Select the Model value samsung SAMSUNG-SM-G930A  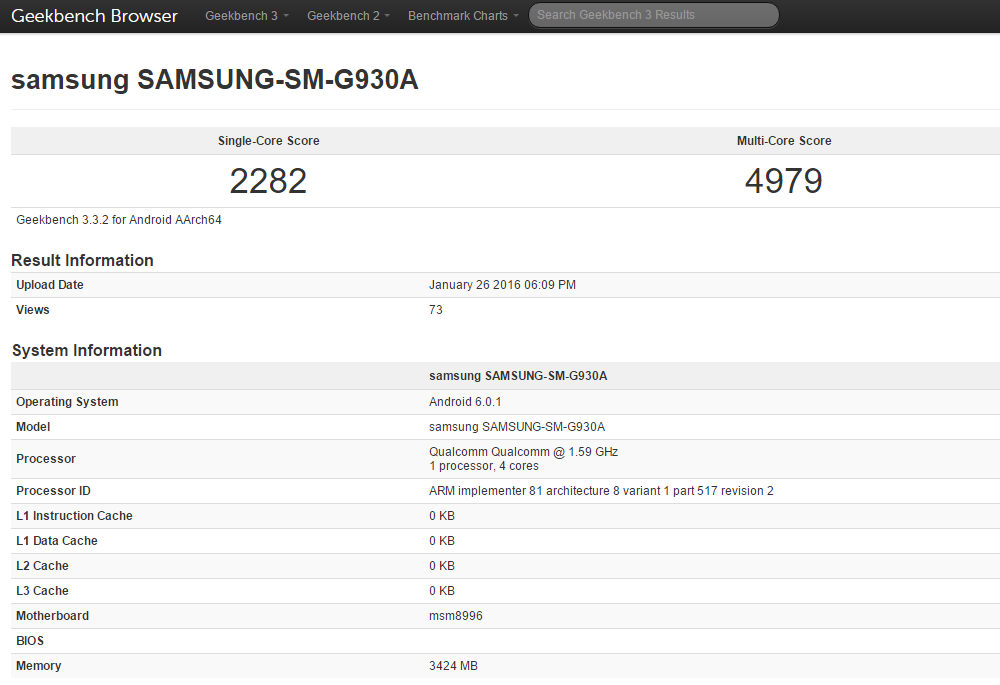tap(517, 427)
